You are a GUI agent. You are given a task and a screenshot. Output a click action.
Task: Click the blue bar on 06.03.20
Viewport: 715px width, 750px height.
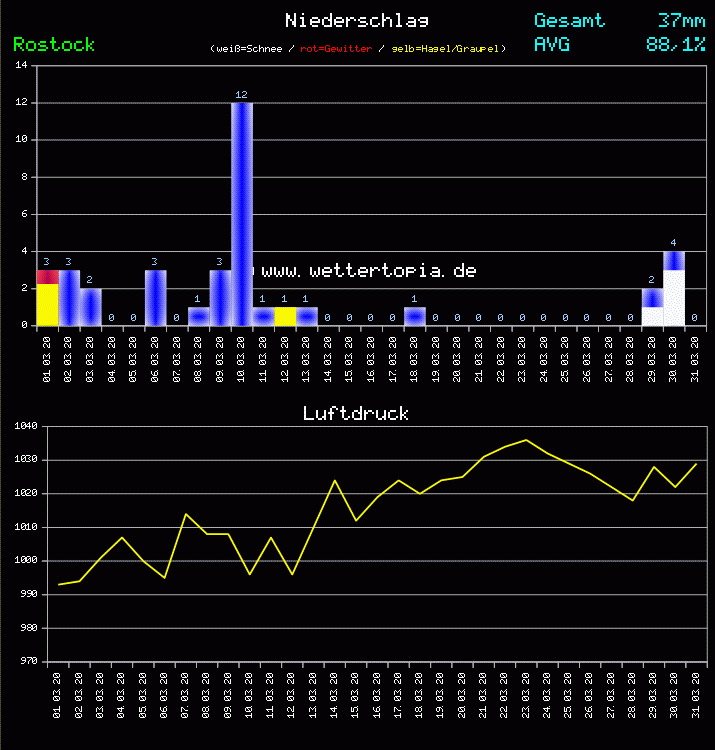pyautogui.click(x=155, y=297)
